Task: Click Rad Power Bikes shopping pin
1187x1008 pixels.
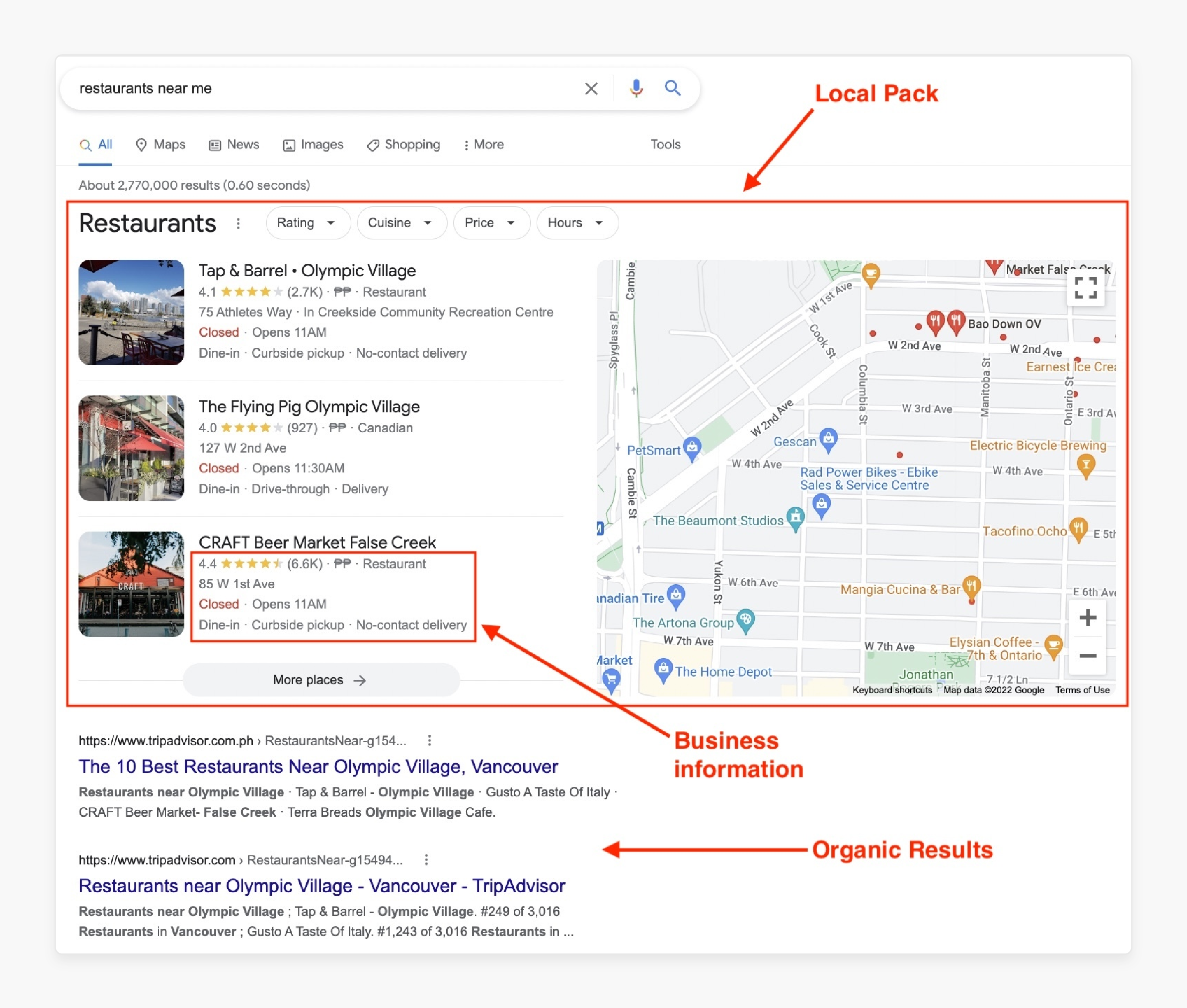Action: click(x=821, y=506)
